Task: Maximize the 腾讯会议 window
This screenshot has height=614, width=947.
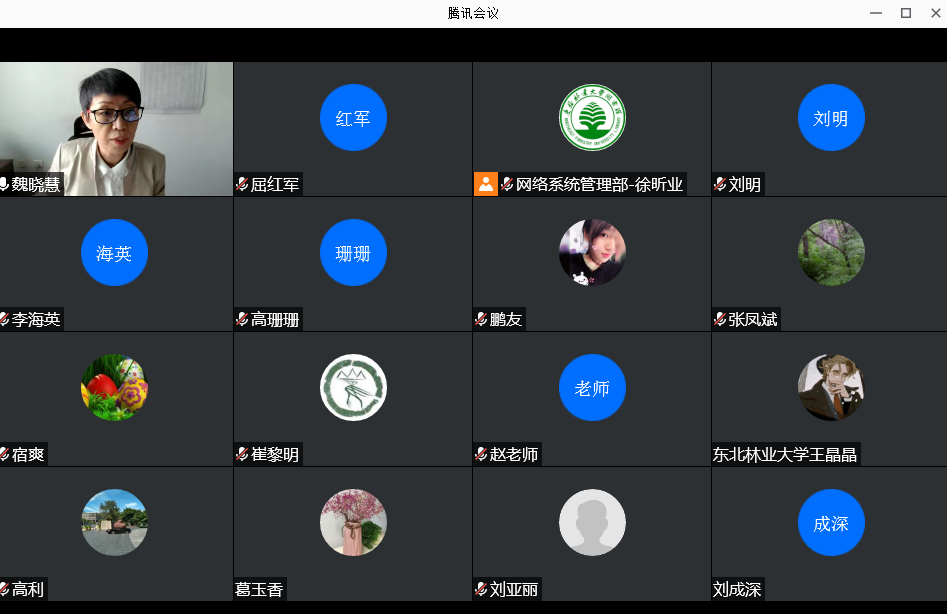Action: 905,13
